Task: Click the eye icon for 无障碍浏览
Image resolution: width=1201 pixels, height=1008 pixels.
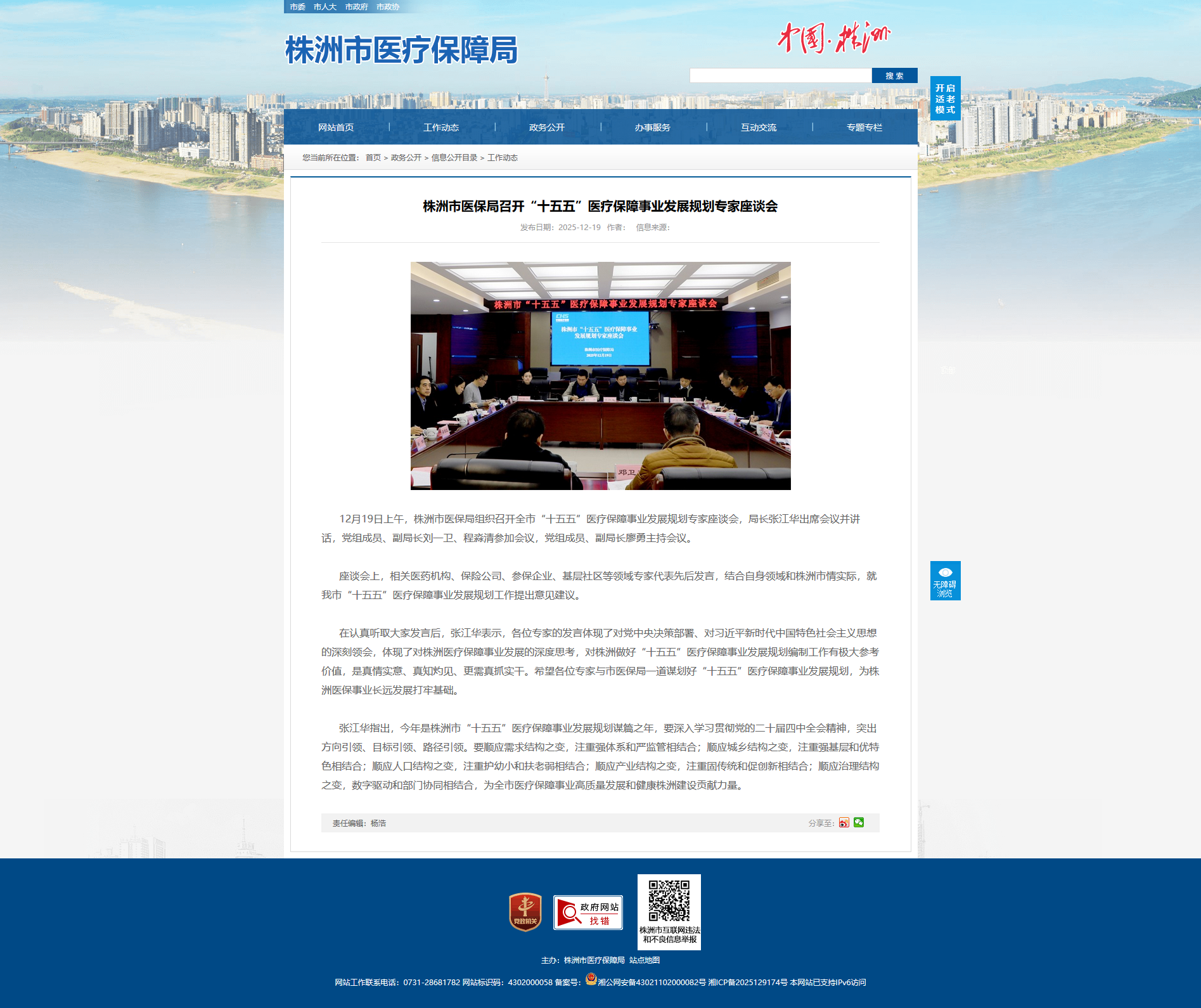Action: [x=945, y=572]
